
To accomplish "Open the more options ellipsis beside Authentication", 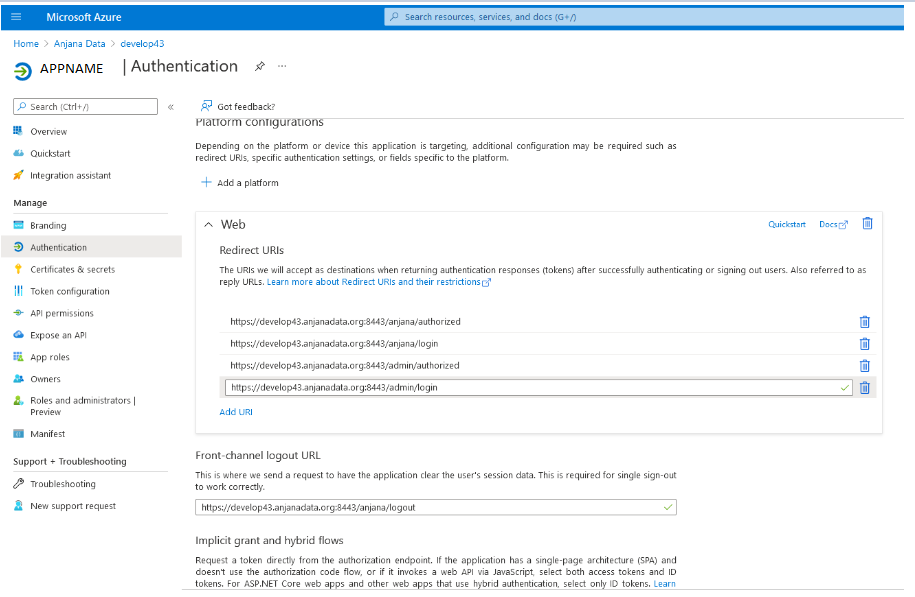I will pos(282,66).
